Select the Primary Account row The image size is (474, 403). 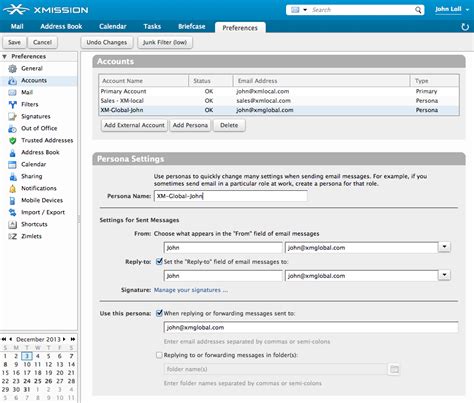(x=279, y=91)
